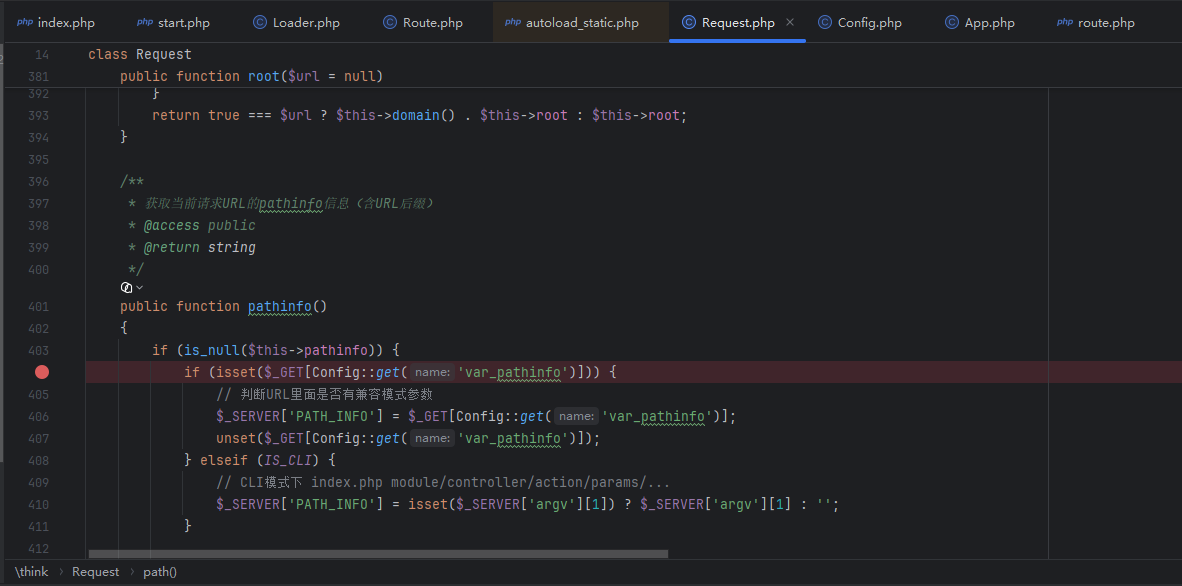Click the PHP file icon on start.php tab

pos(145,23)
